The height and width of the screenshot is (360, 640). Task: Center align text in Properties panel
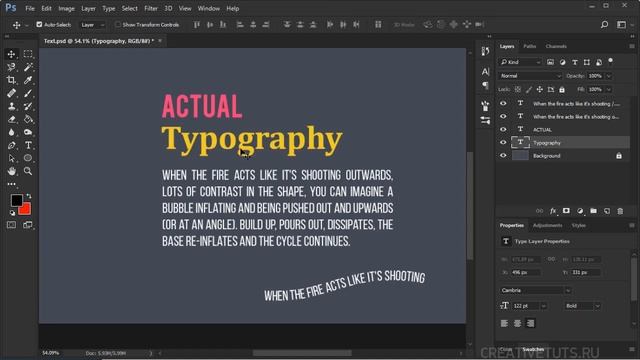point(517,323)
